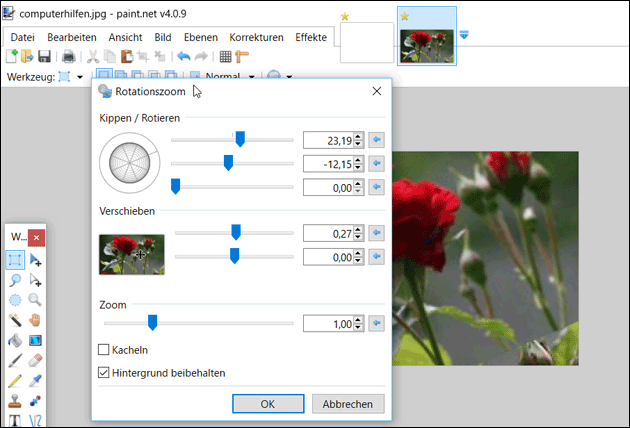Select the Clone Stamp tool
The image size is (630, 428).
[15, 402]
